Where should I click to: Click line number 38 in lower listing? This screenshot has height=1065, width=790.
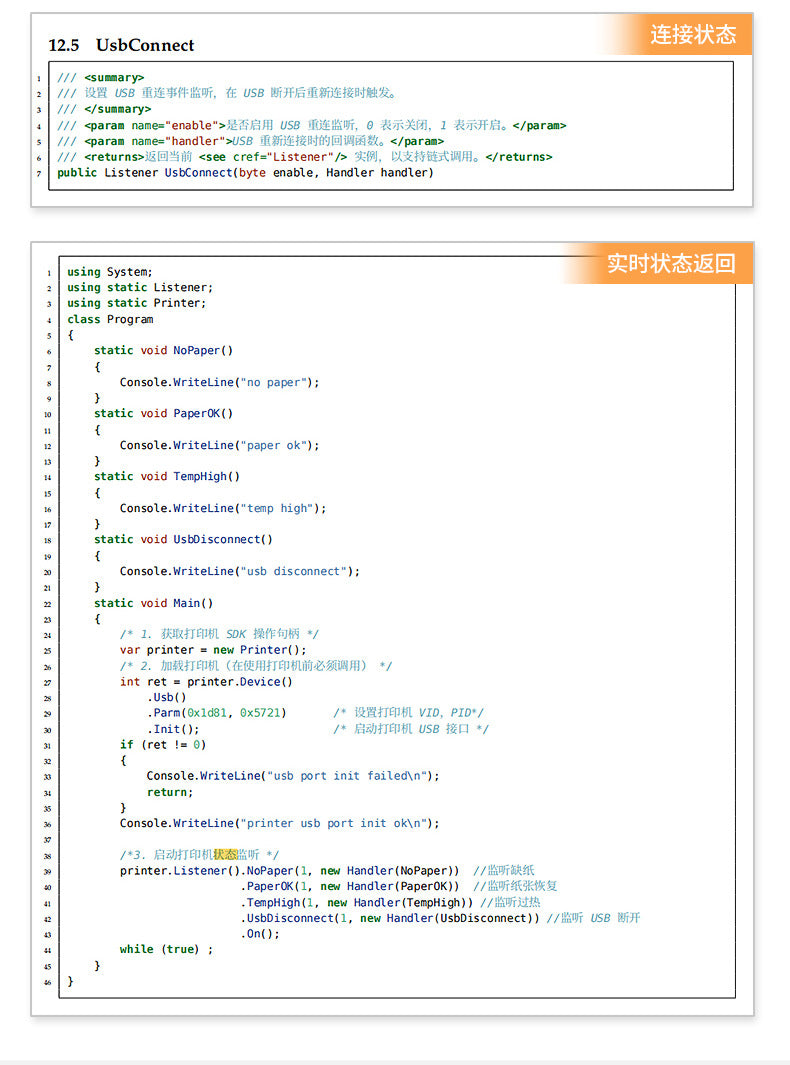click(48, 856)
